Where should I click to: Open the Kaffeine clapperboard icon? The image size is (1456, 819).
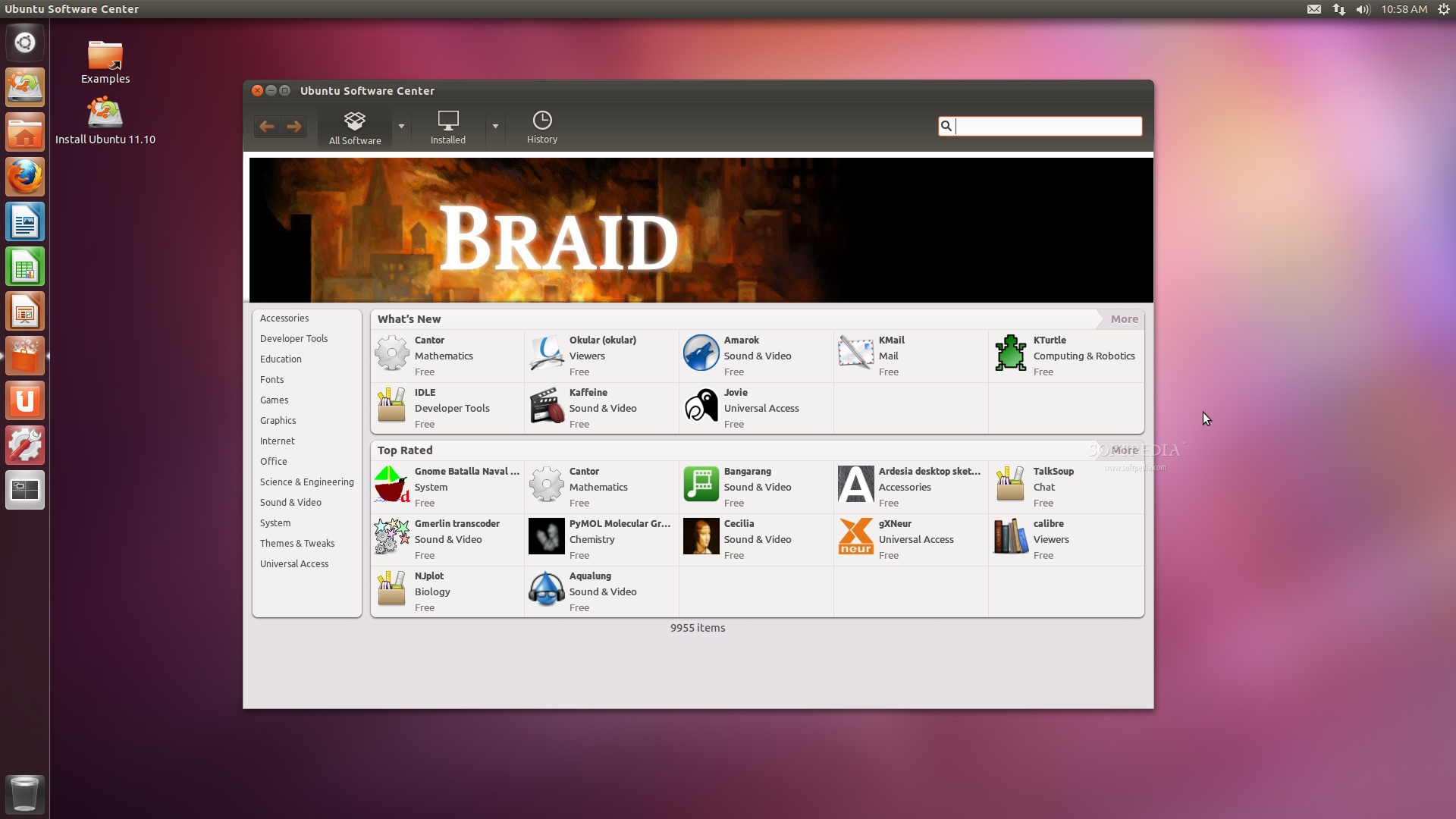pyautogui.click(x=547, y=406)
